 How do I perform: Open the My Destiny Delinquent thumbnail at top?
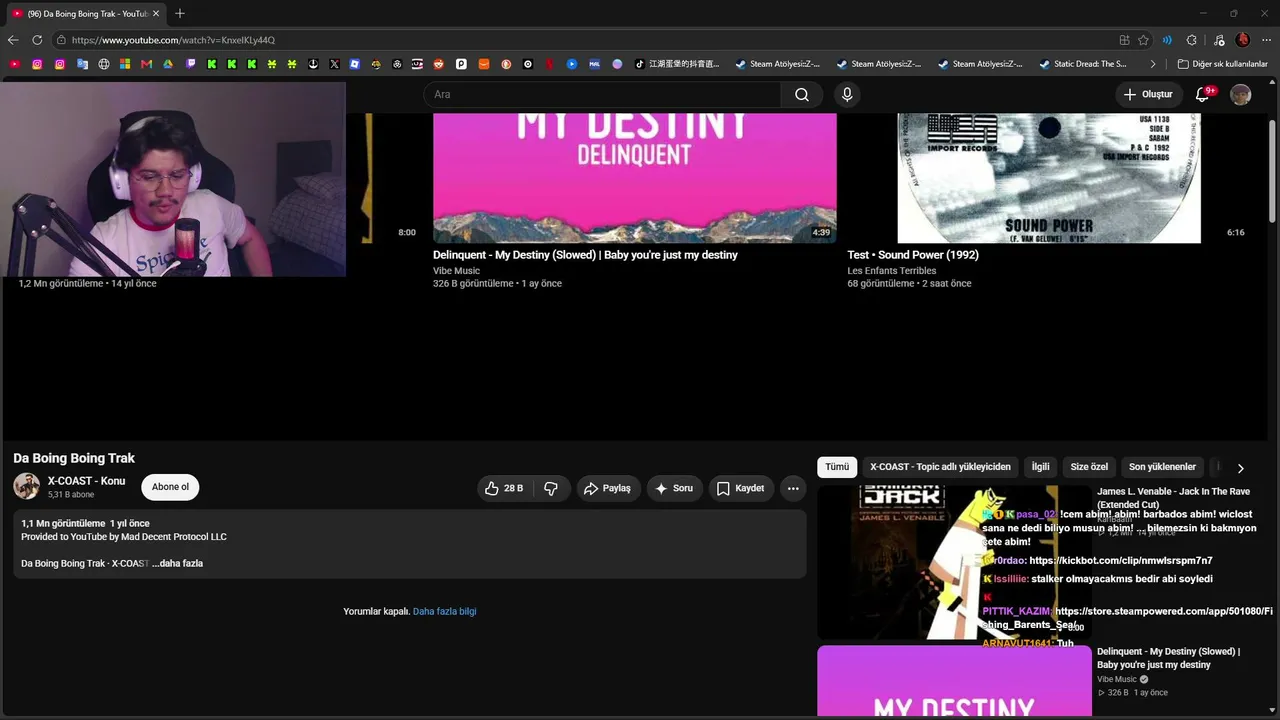[x=635, y=178]
